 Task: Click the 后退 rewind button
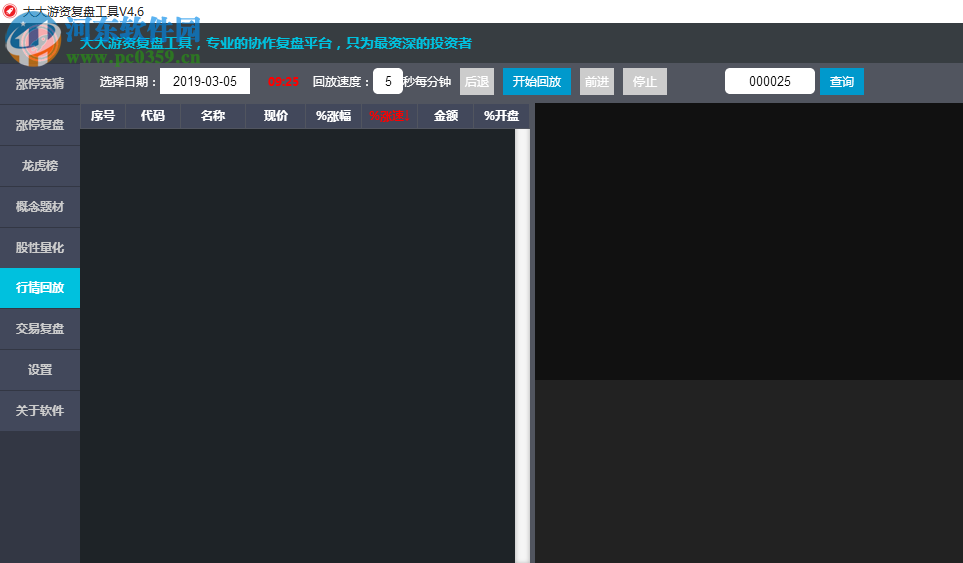coord(477,81)
